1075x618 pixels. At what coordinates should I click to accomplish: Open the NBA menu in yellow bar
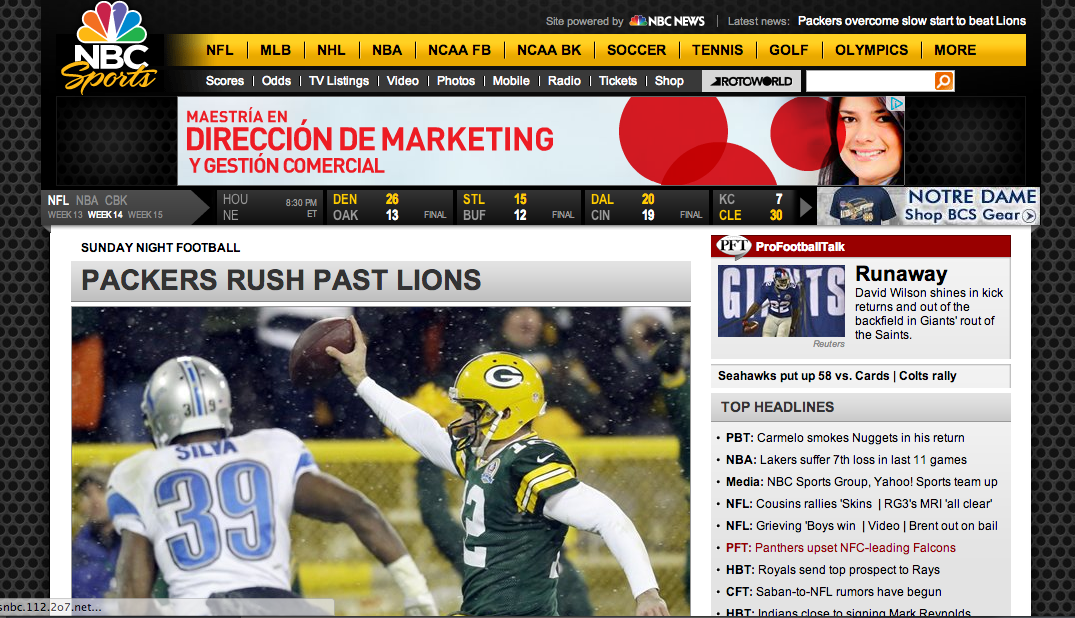(x=387, y=50)
